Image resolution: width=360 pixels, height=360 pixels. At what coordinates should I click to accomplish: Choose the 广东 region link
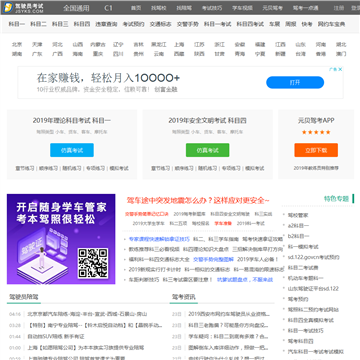point(37,54)
